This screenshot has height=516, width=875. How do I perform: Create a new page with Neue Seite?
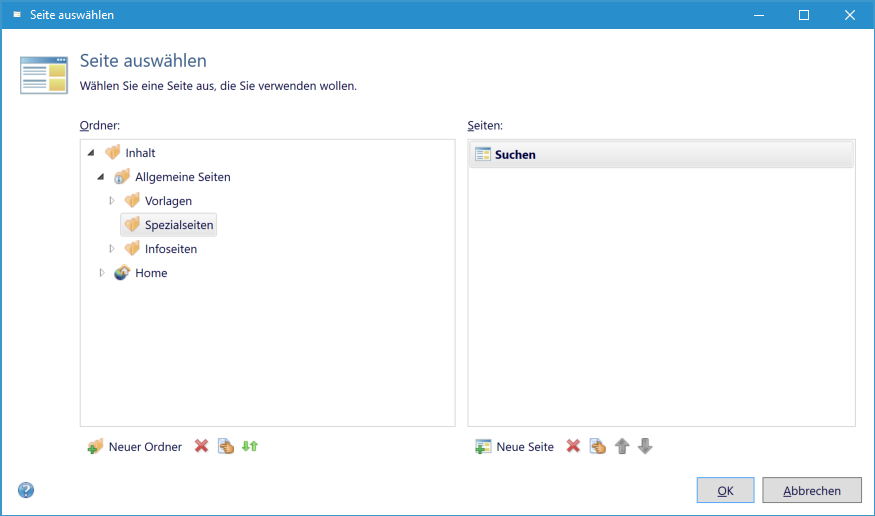pos(515,446)
